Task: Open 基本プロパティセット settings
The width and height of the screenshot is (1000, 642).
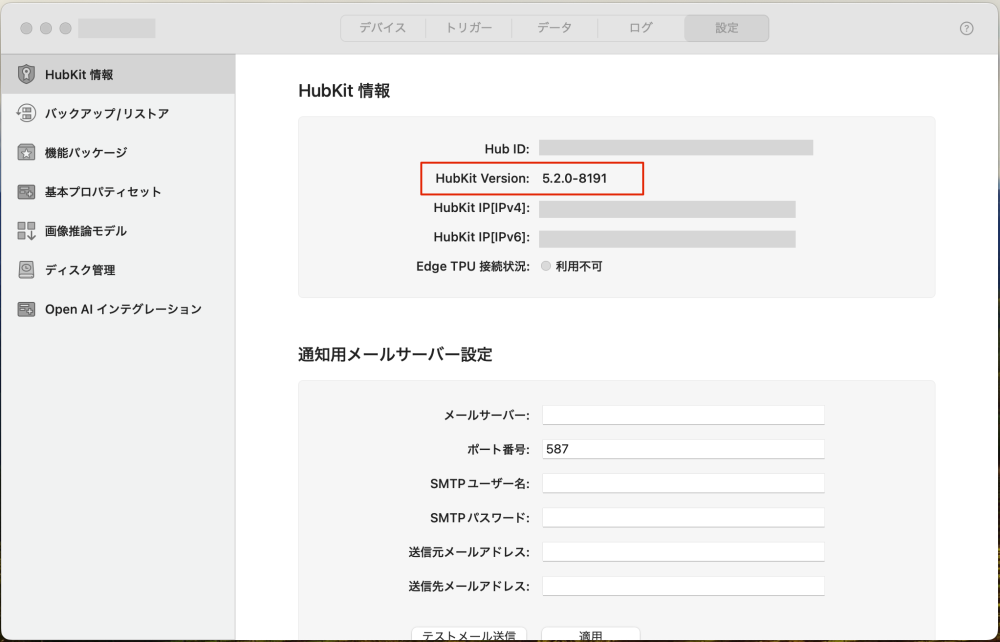Action: tap(118, 191)
